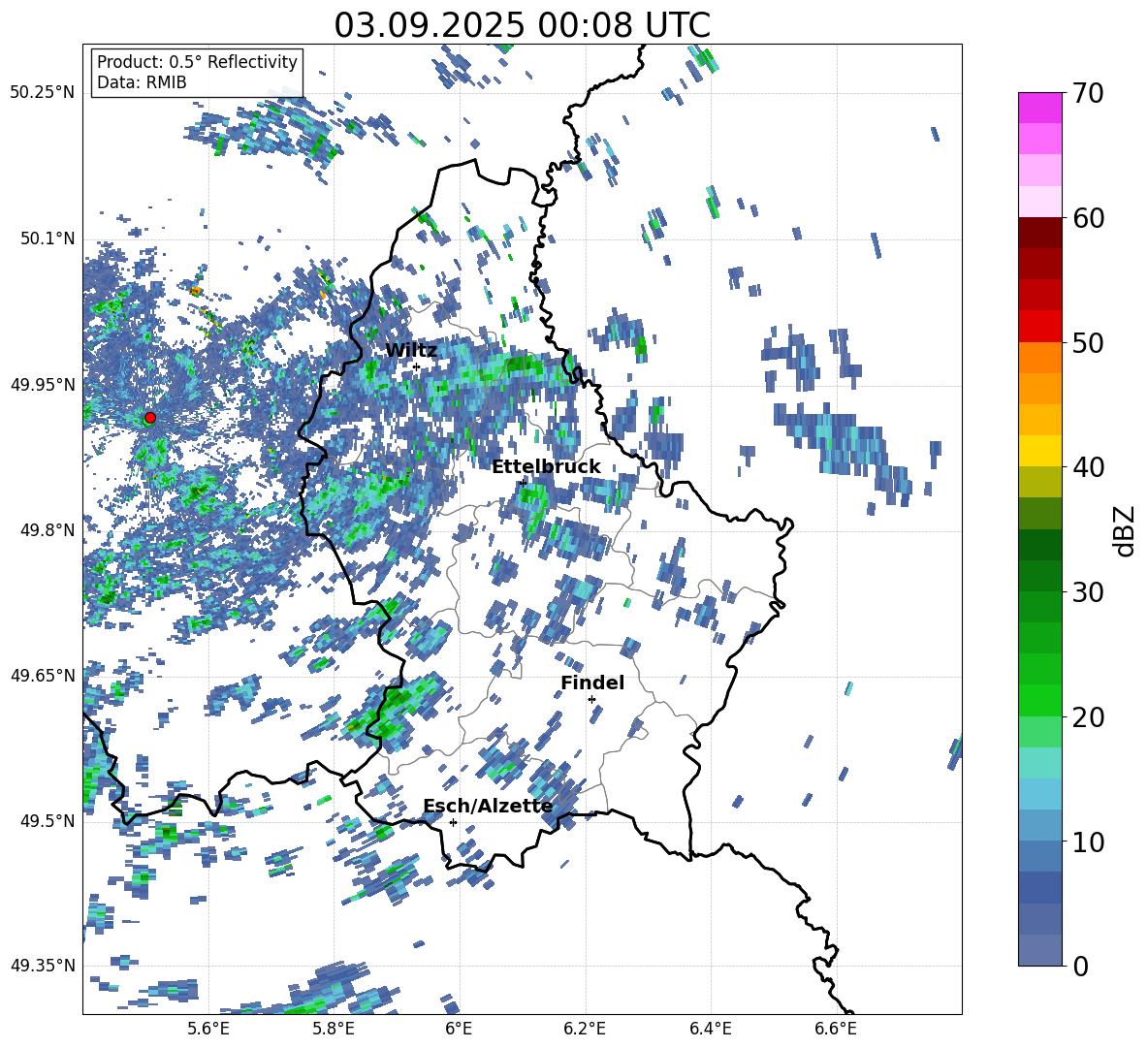This screenshot has width=1148, height=1048.
Task: Click the red radar site marker
Action: 150,418
